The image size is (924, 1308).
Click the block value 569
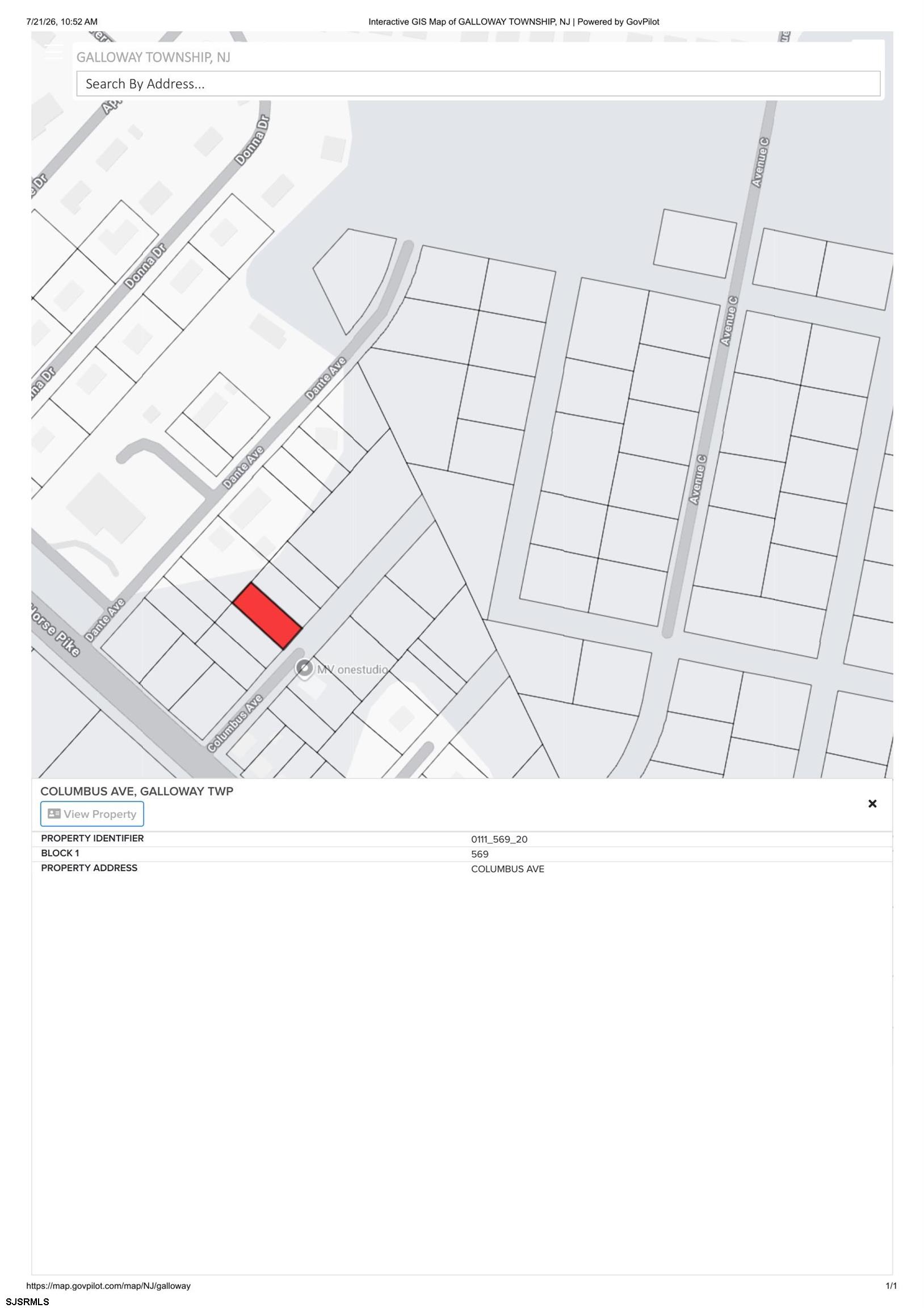tap(480, 854)
